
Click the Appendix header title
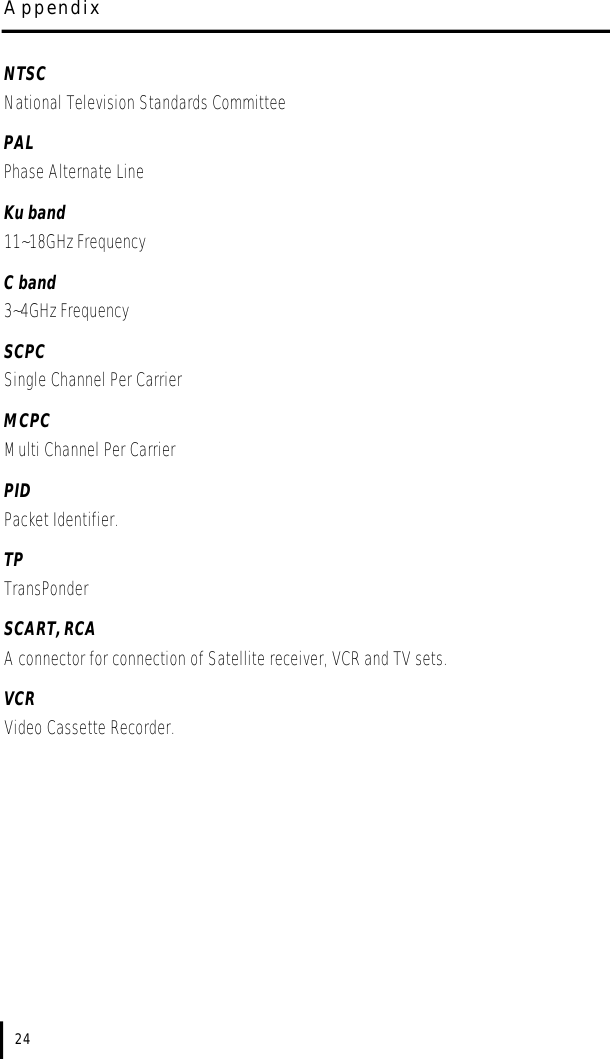(52, 9)
